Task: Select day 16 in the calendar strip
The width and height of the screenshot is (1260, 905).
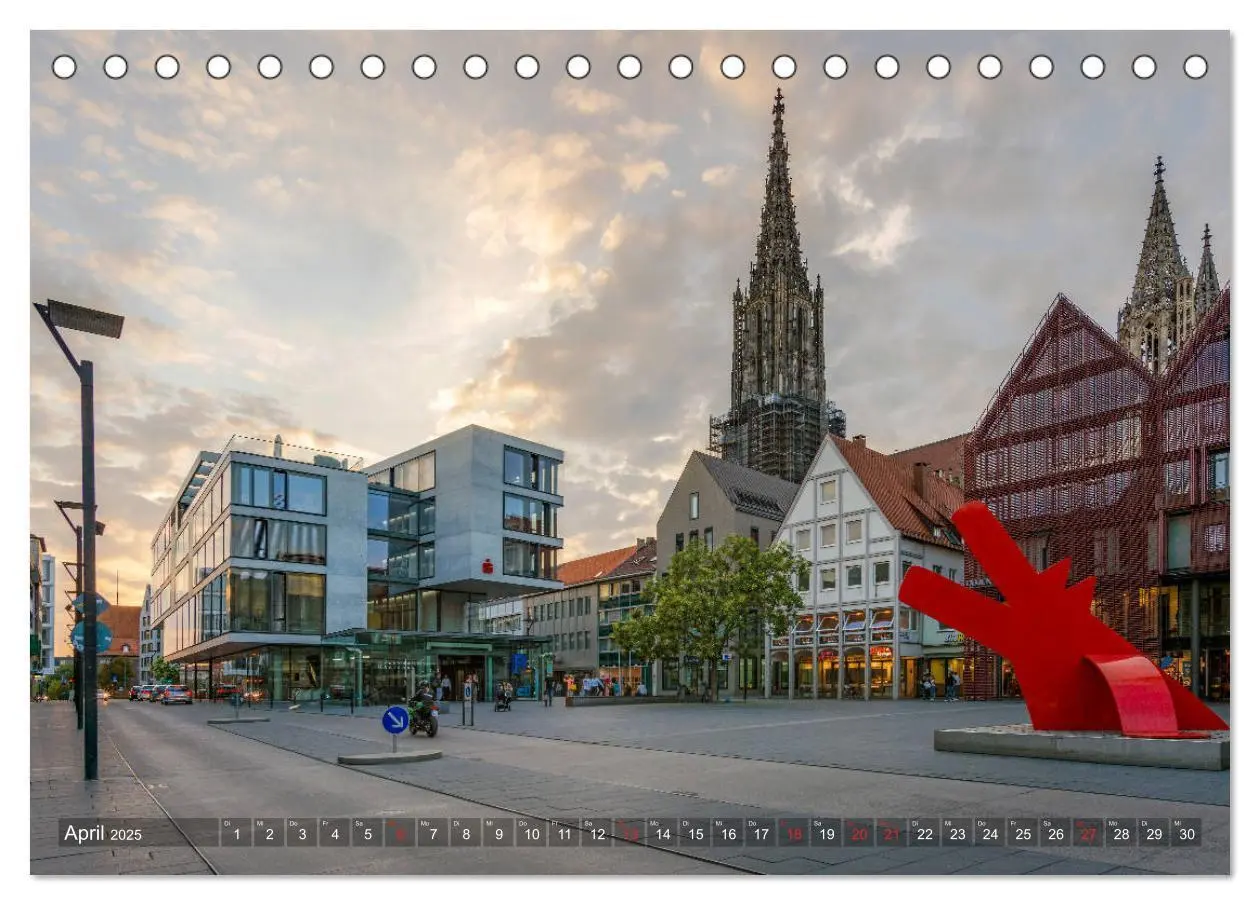Action: click(x=728, y=833)
